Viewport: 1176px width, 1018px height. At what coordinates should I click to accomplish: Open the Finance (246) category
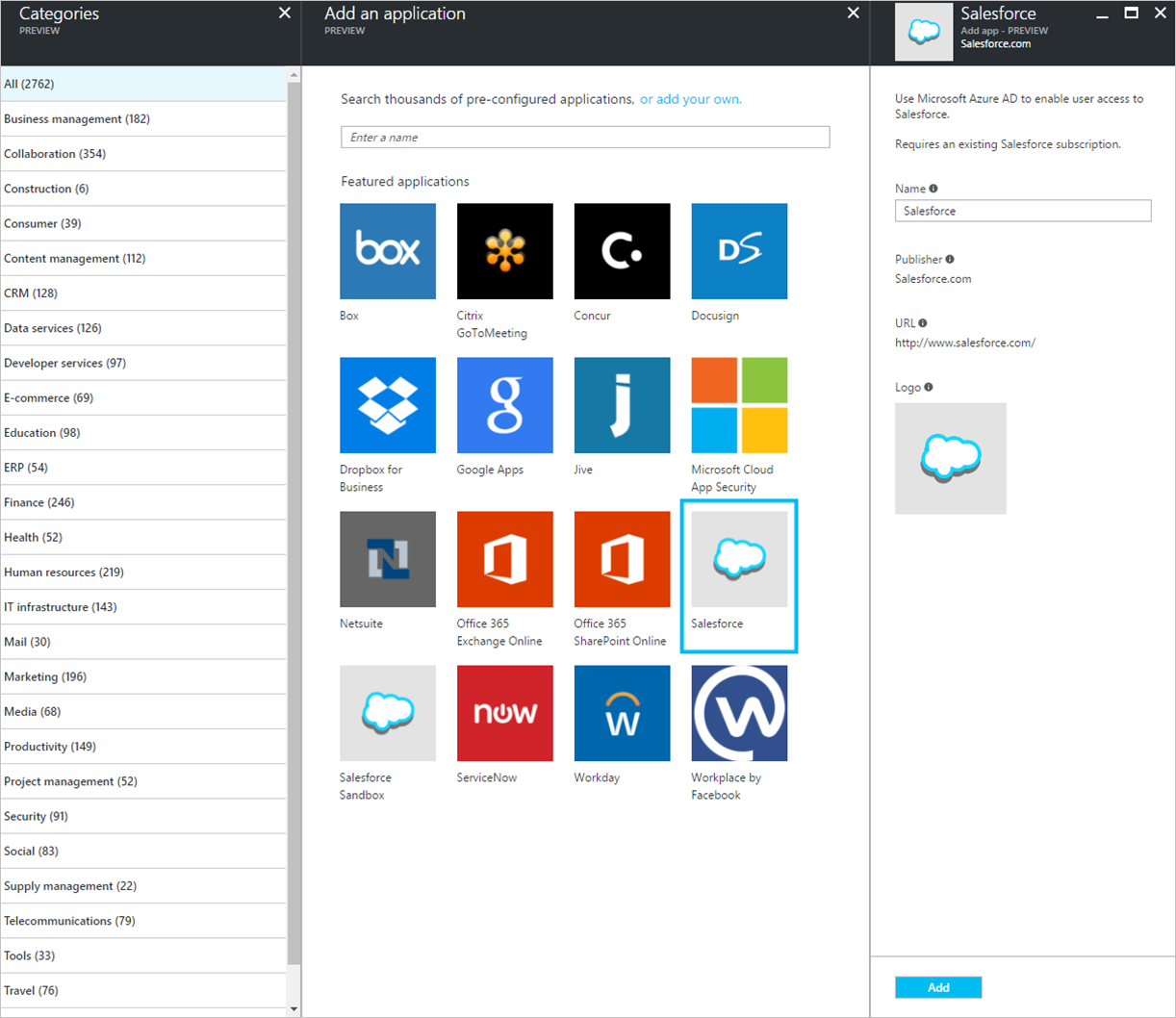pyautogui.click(x=143, y=502)
